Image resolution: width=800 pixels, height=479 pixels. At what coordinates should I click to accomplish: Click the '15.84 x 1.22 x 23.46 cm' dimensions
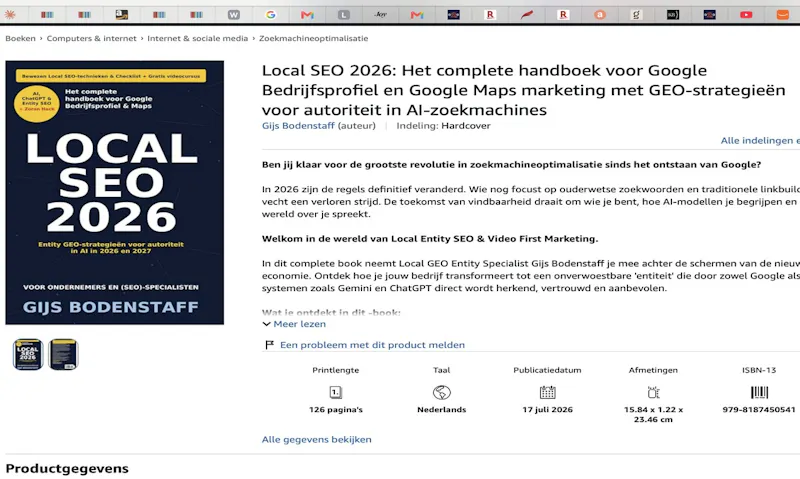click(x=653, y=414)
